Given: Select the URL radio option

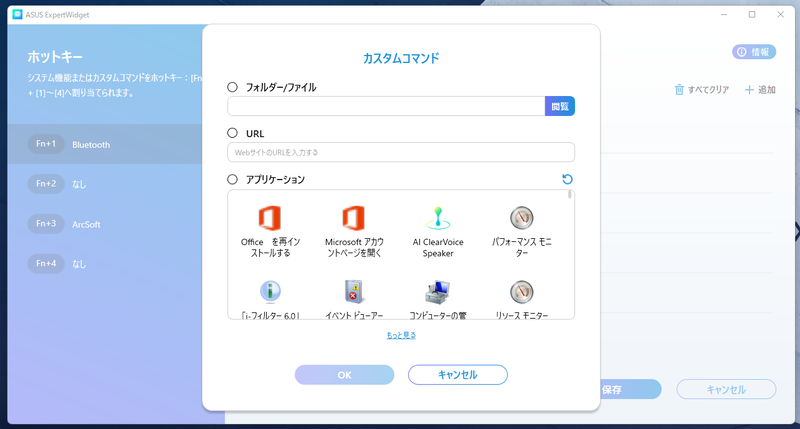Looking at the screenshot, I should coord(232,133).
